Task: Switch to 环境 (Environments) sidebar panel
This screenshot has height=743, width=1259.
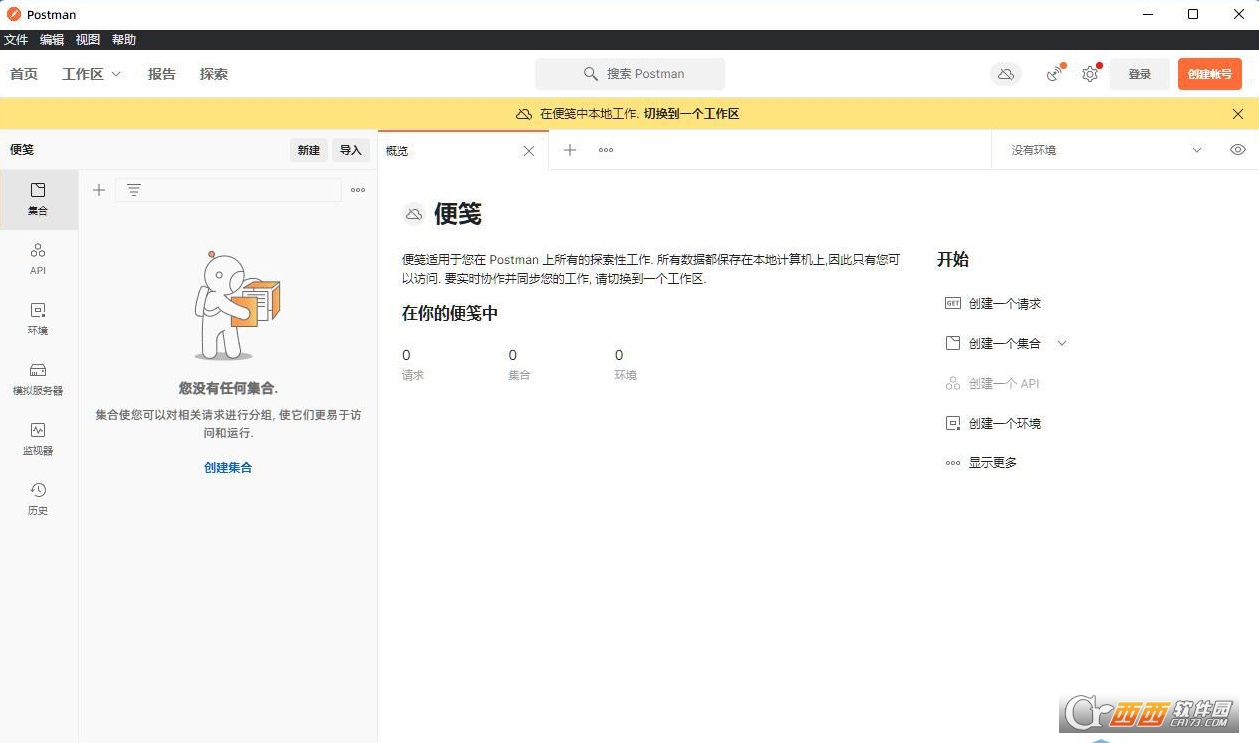Action: coord(38,318)
